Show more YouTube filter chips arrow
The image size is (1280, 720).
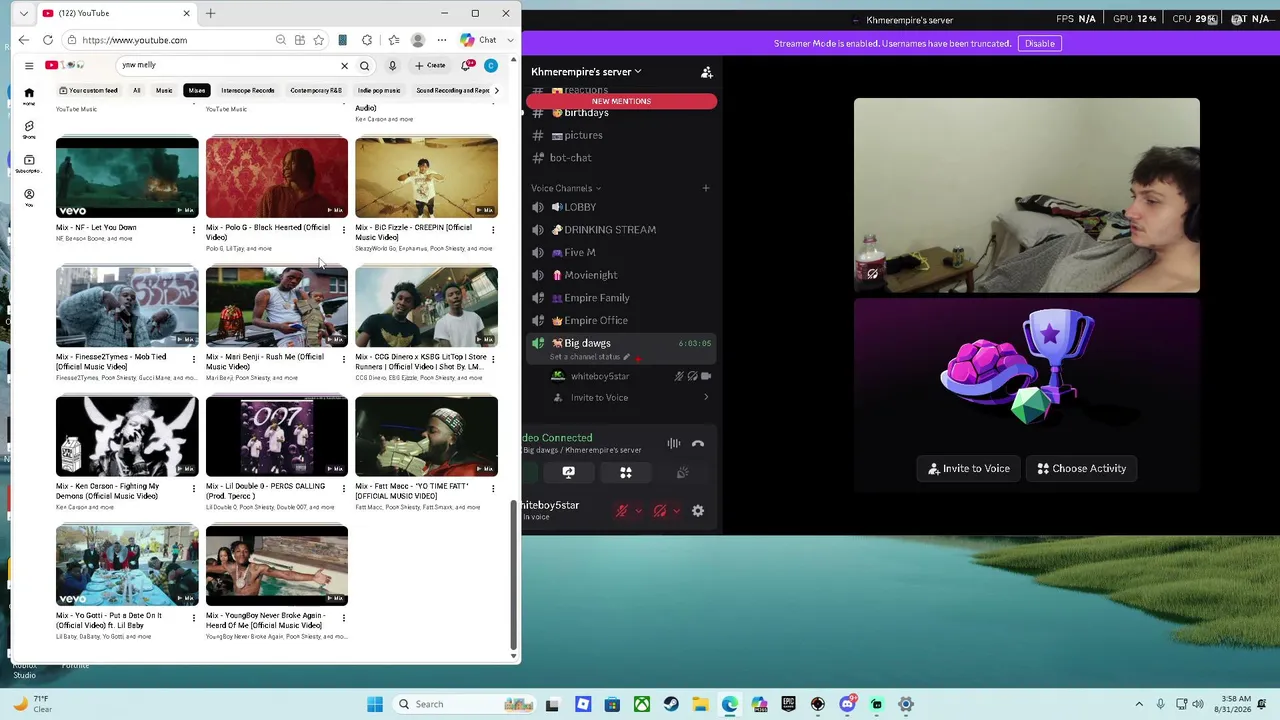point(496,91)
